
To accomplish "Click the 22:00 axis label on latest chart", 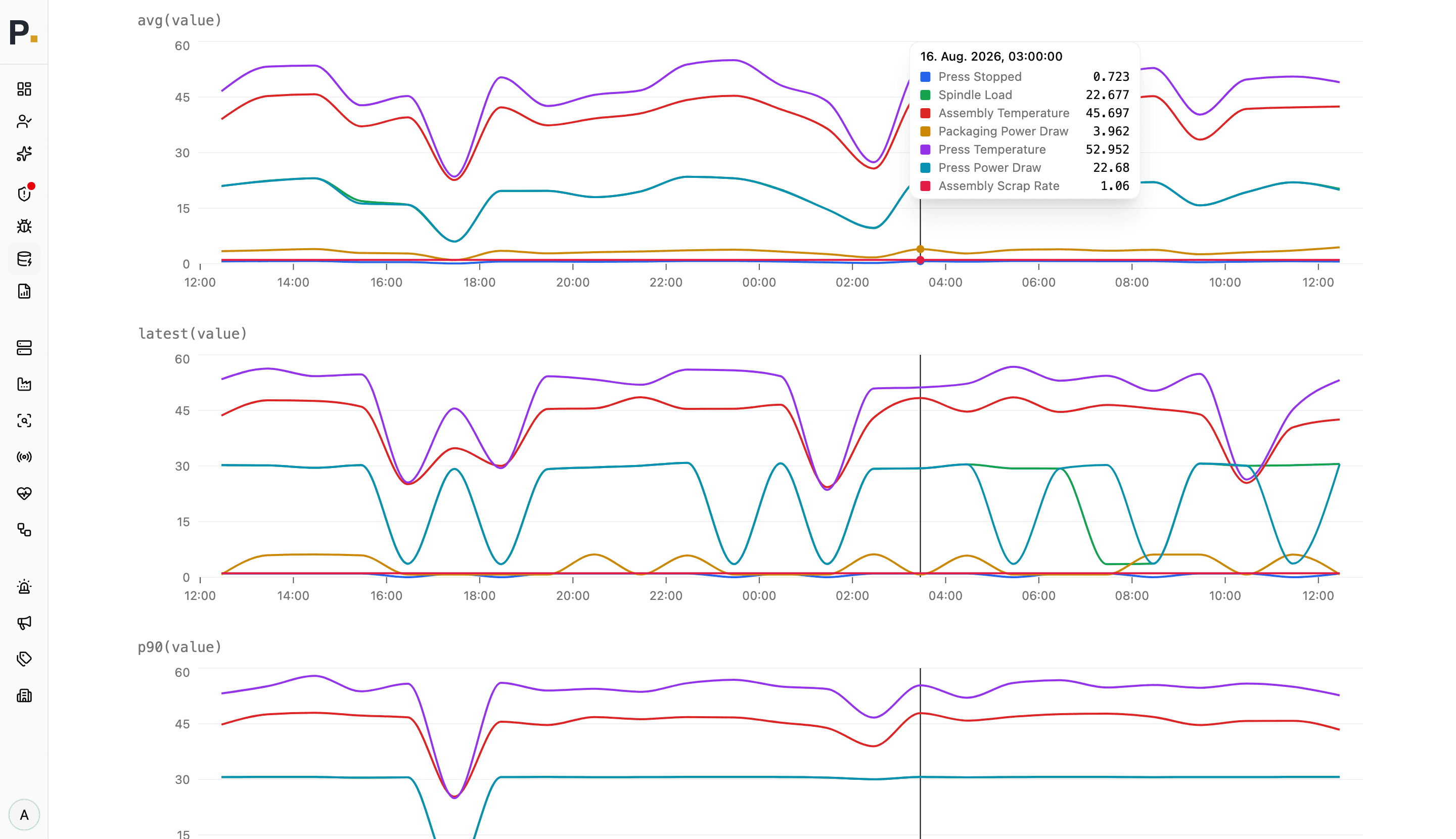I will 666,596.
